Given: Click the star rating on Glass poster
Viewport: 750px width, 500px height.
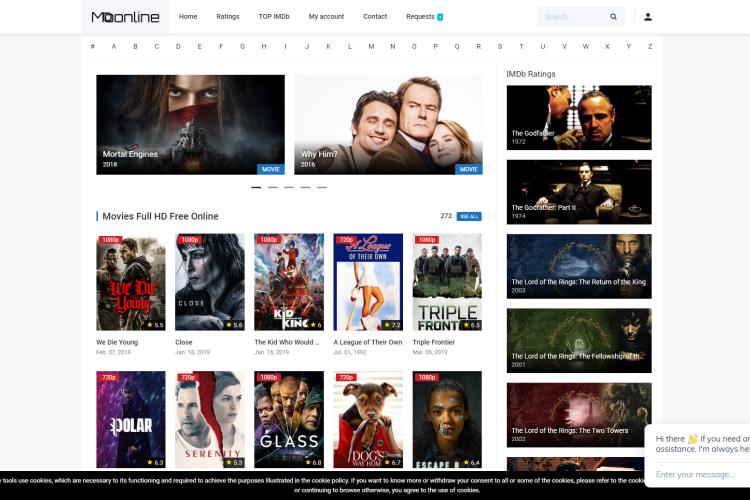Looking at the screenshot, I should tap(313, 463).
